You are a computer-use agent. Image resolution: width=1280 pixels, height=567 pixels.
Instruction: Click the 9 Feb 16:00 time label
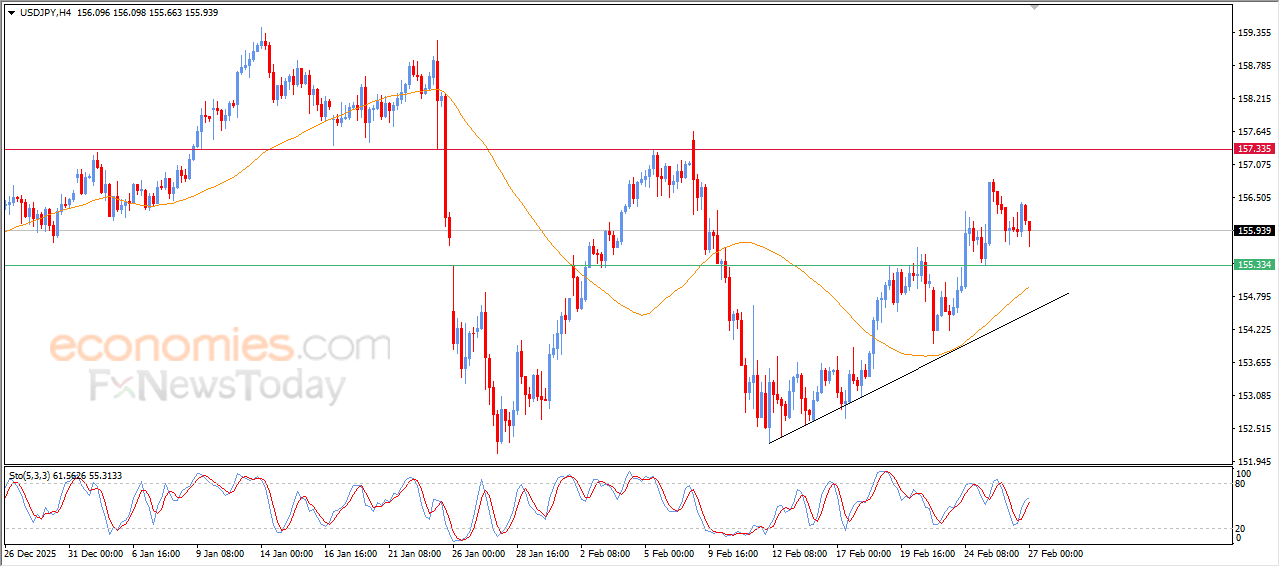pos(733,553)
